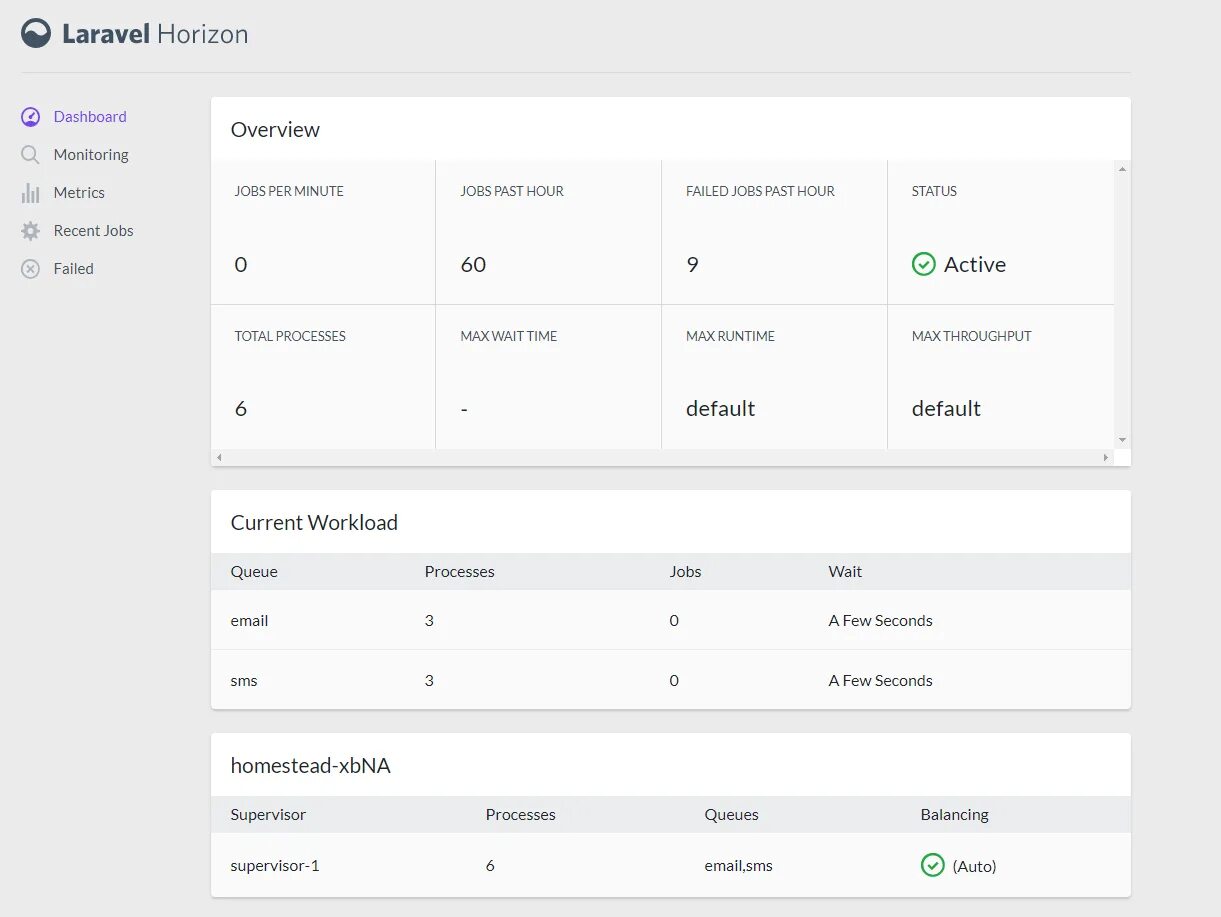
Task: Click the Current Workload heading
Action: (314, 523)
